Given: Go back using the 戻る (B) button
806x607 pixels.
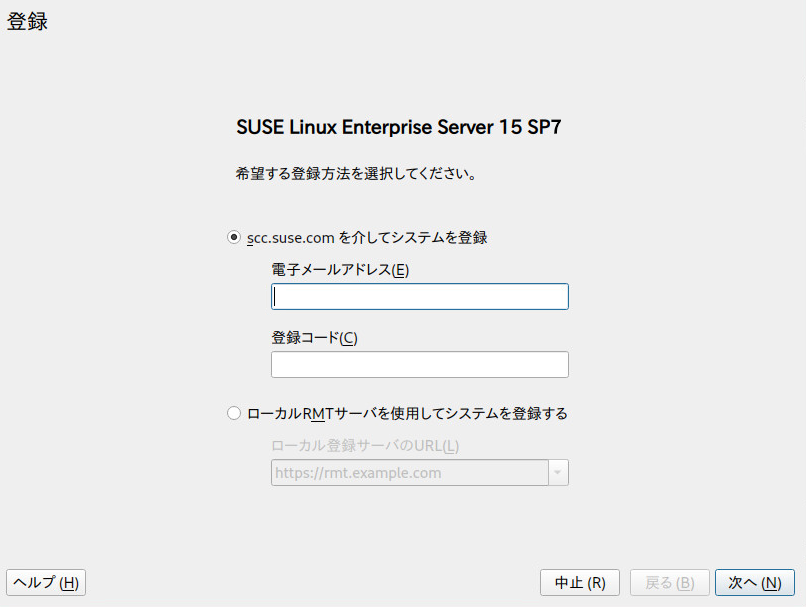Looking at the screenshot, I should pos(670,582).
